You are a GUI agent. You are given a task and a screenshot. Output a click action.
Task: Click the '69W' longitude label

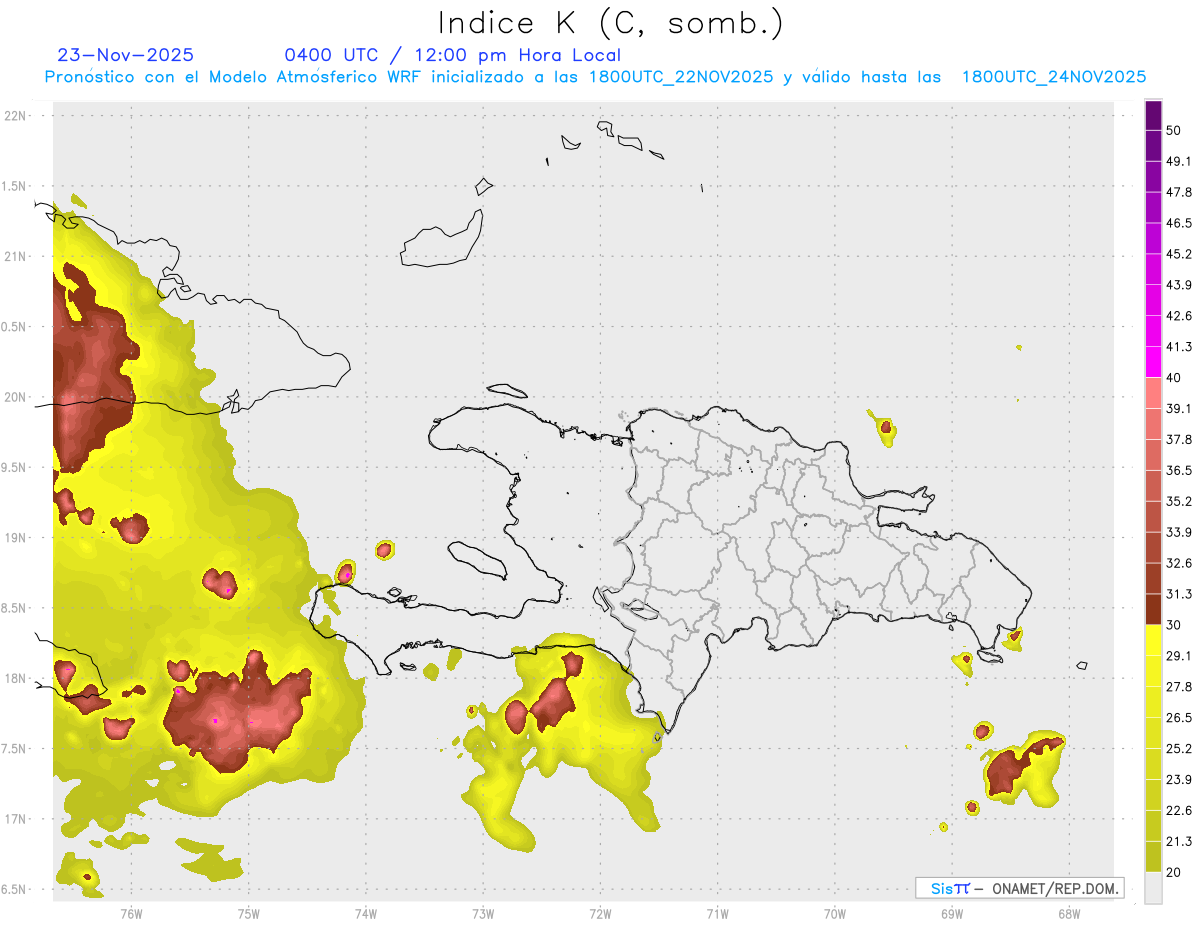pos(951,913)
